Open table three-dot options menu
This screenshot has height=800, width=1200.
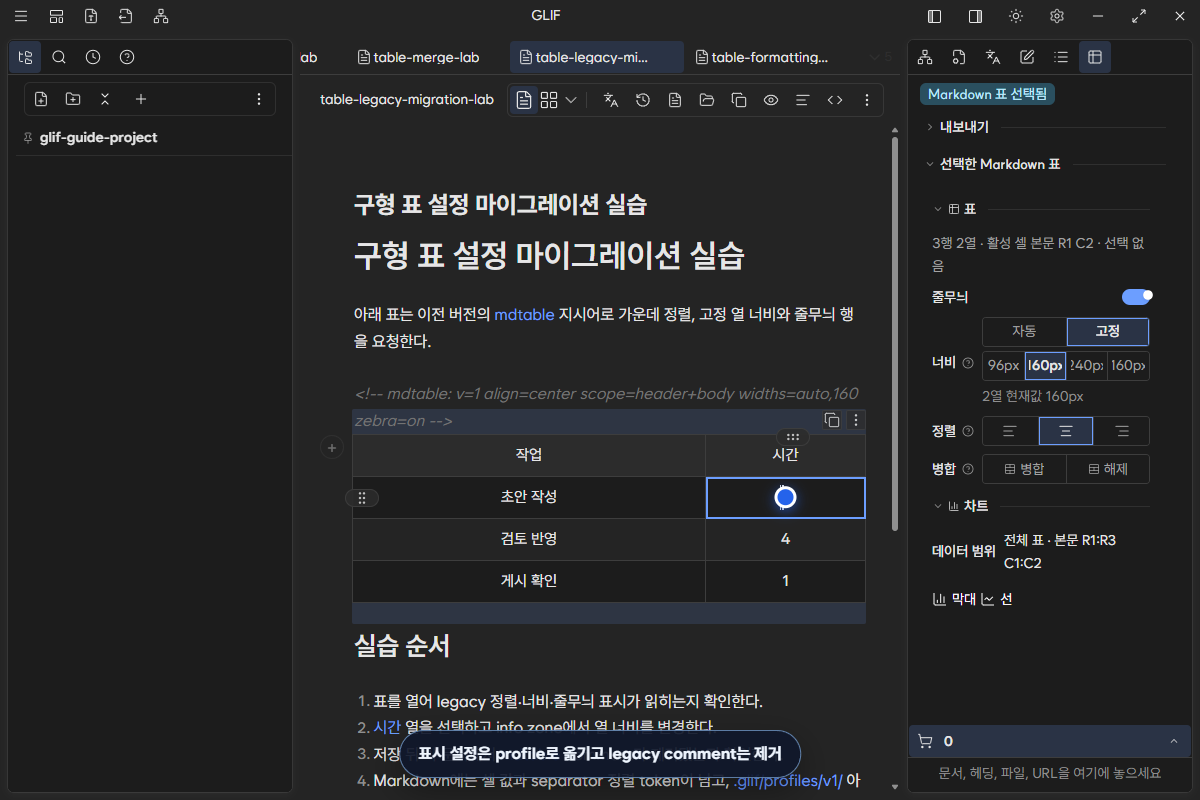coord(855,420)
